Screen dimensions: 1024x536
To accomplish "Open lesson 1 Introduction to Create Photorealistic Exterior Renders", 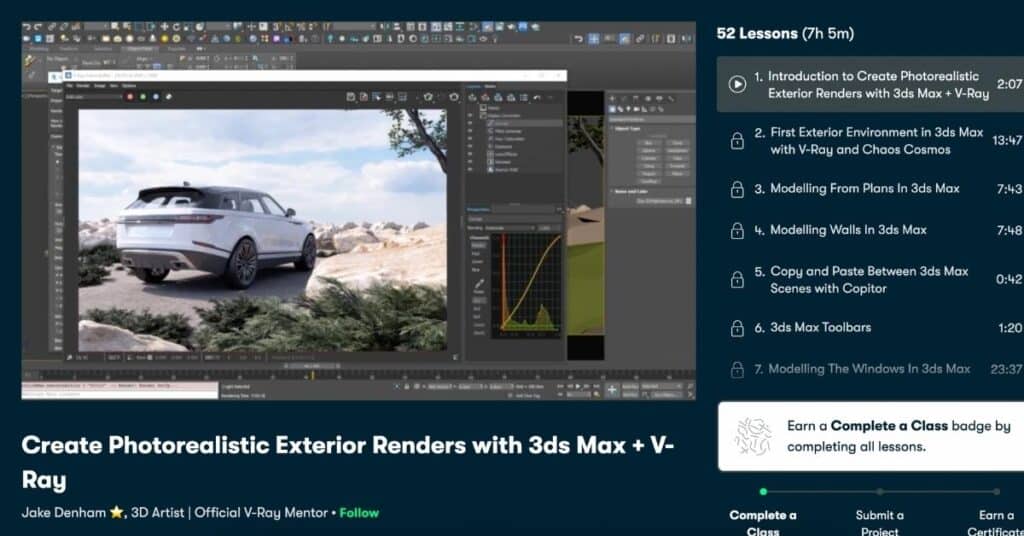I will click(x=870, y=84).
